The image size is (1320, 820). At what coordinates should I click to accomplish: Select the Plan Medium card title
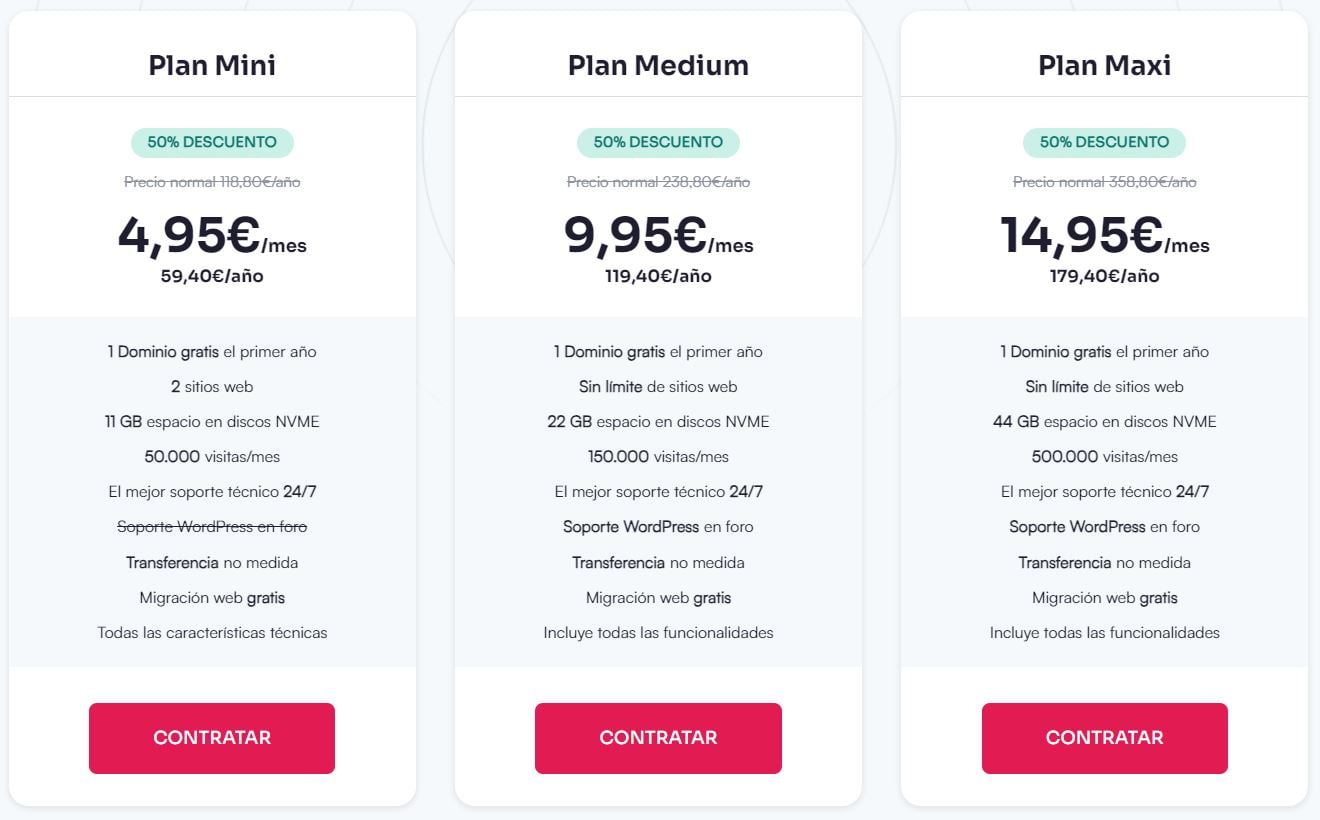click(658, 64)
